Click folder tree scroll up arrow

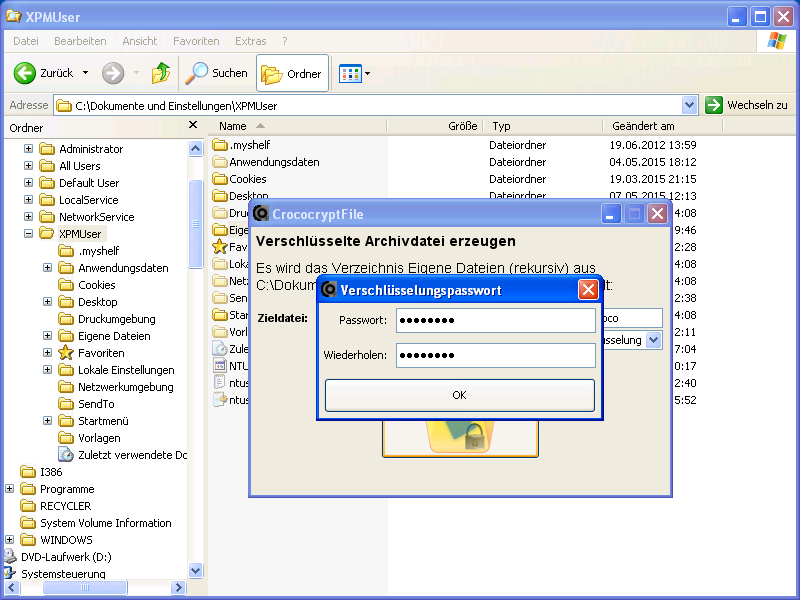tap(195, 148)
